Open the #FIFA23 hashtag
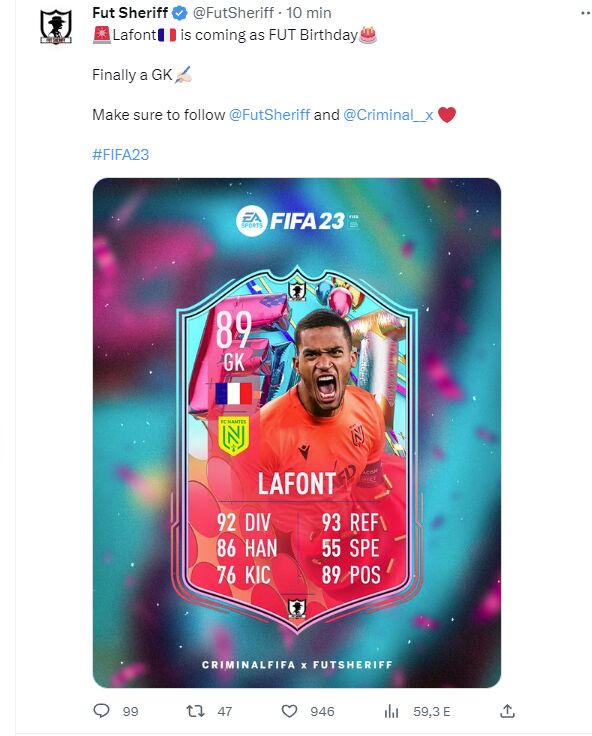592x736 pixels. click(121, 154)
